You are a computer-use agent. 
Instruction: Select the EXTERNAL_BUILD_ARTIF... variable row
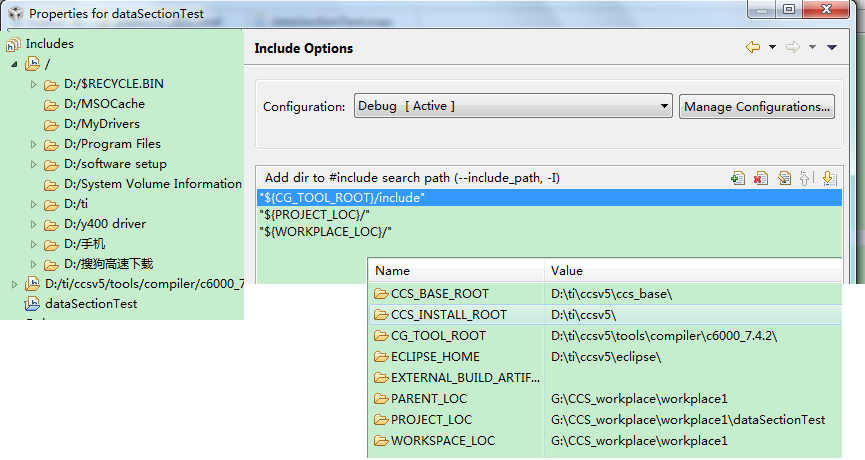pyautogui.click(x=605, y=377)
